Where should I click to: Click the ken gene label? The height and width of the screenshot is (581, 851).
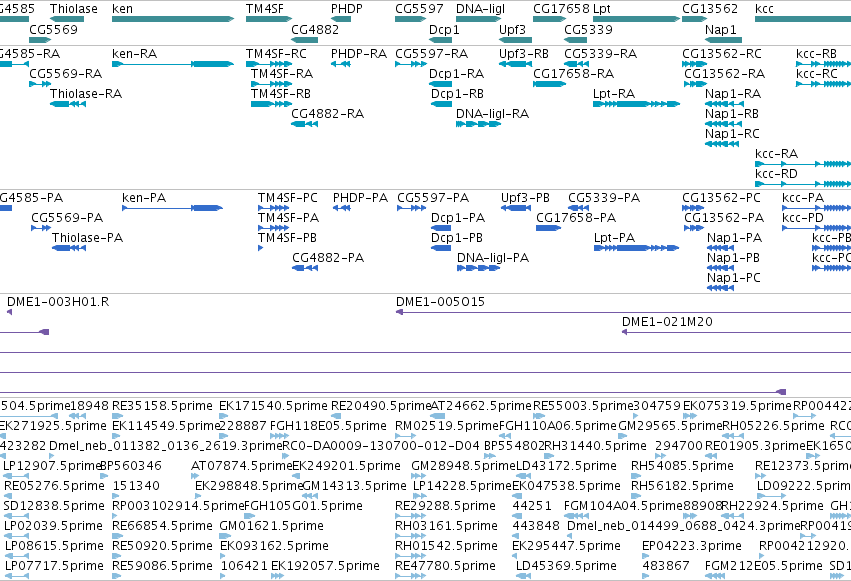click(122, 9)
